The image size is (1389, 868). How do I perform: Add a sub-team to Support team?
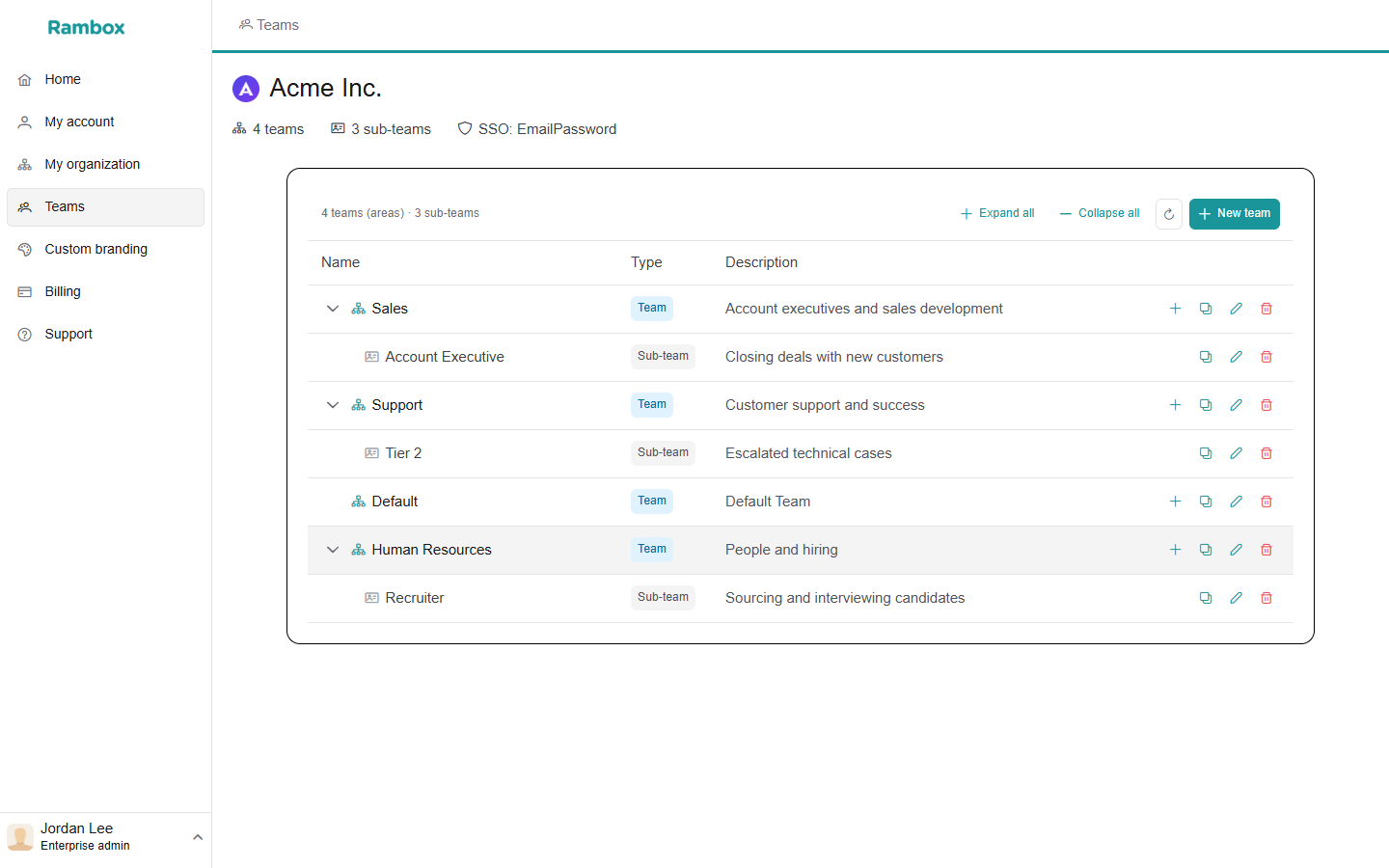(x=1175, y=405)
